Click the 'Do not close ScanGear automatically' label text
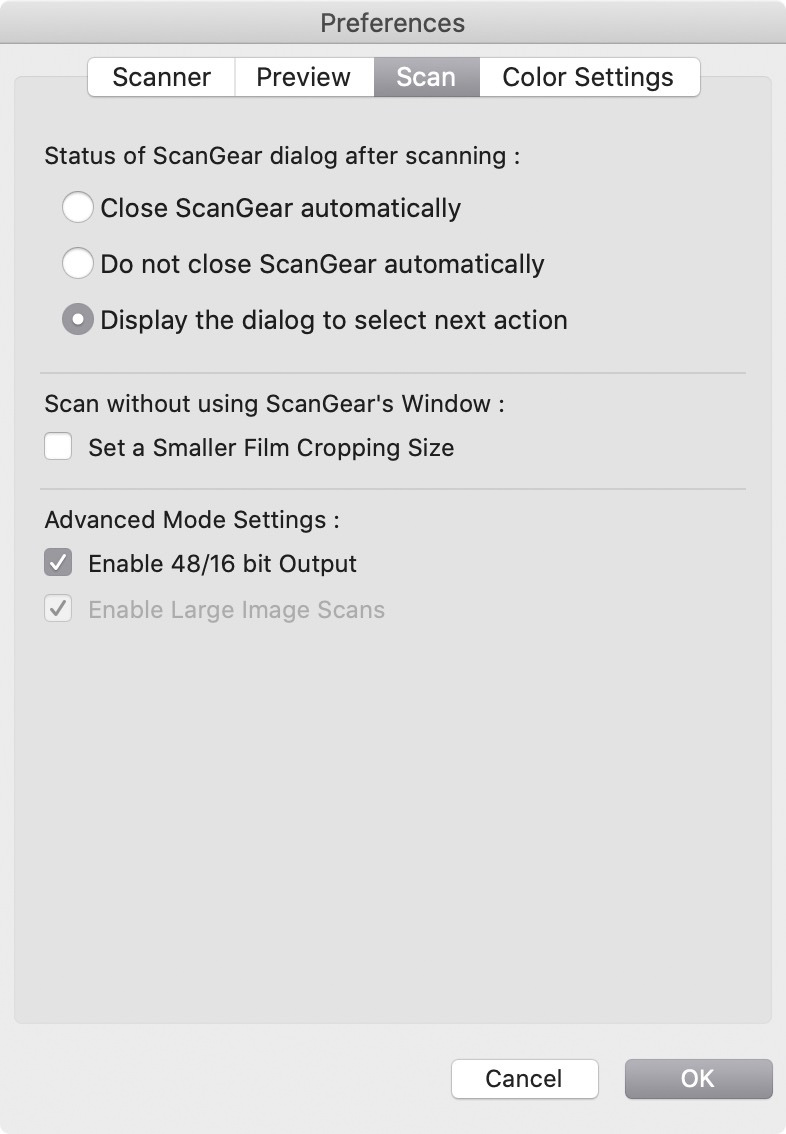The height and width of the screenshot is (1134, 786). pos(322,264)
